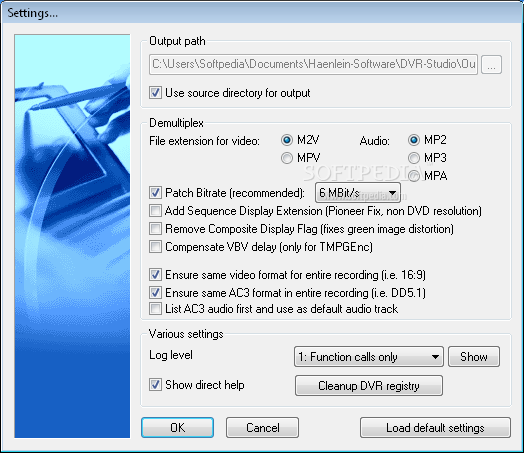
Task: Open the 6 MBit/s bitrate dropdown
Action: coord(358,193)
